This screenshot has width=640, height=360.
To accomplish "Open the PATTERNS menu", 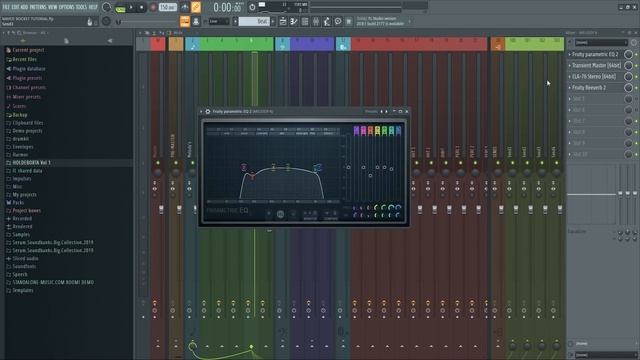I will (38, 7).
